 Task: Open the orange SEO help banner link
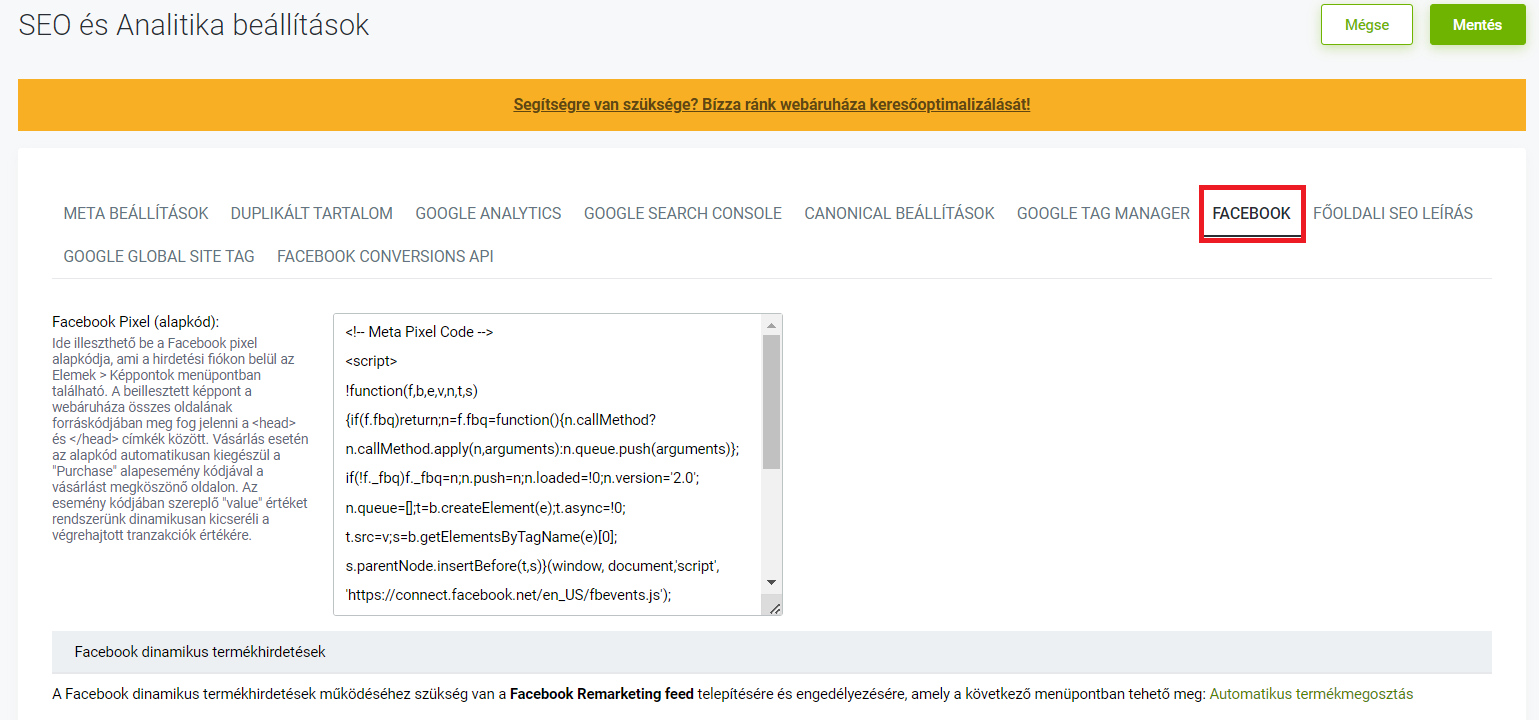[x=772, y=104]
